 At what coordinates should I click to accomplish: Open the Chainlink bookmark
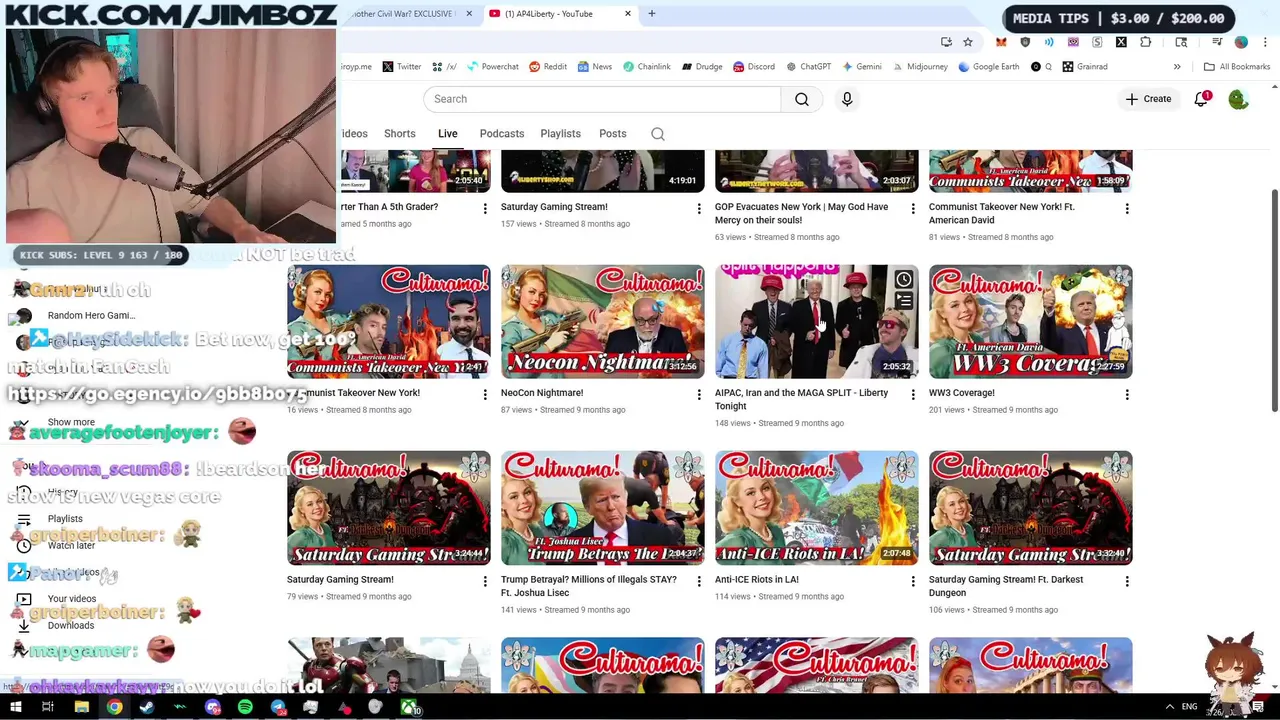646,67
